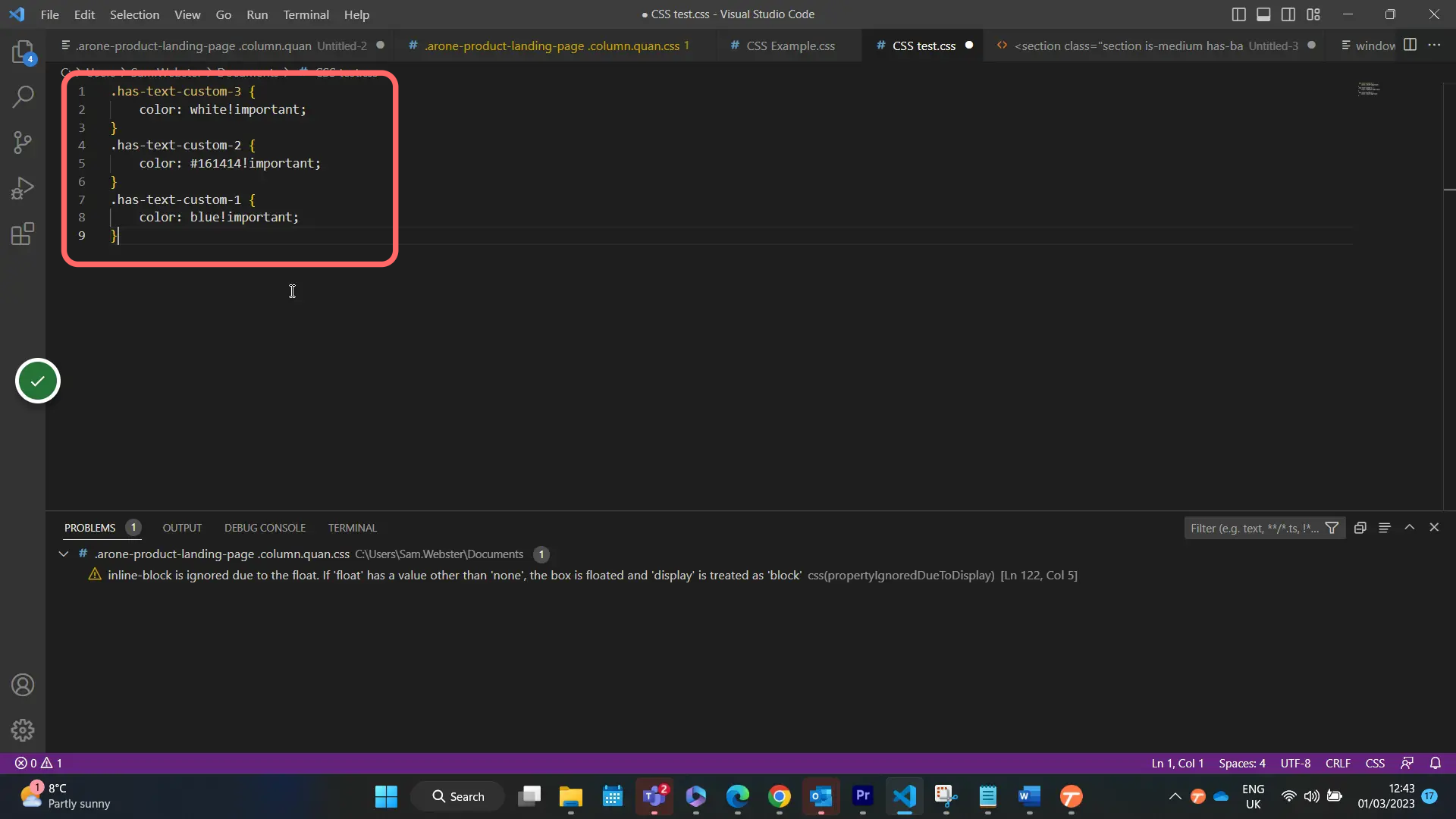Click the minimap in the editor
The image size is (1456, 819).
[1369, 89]
